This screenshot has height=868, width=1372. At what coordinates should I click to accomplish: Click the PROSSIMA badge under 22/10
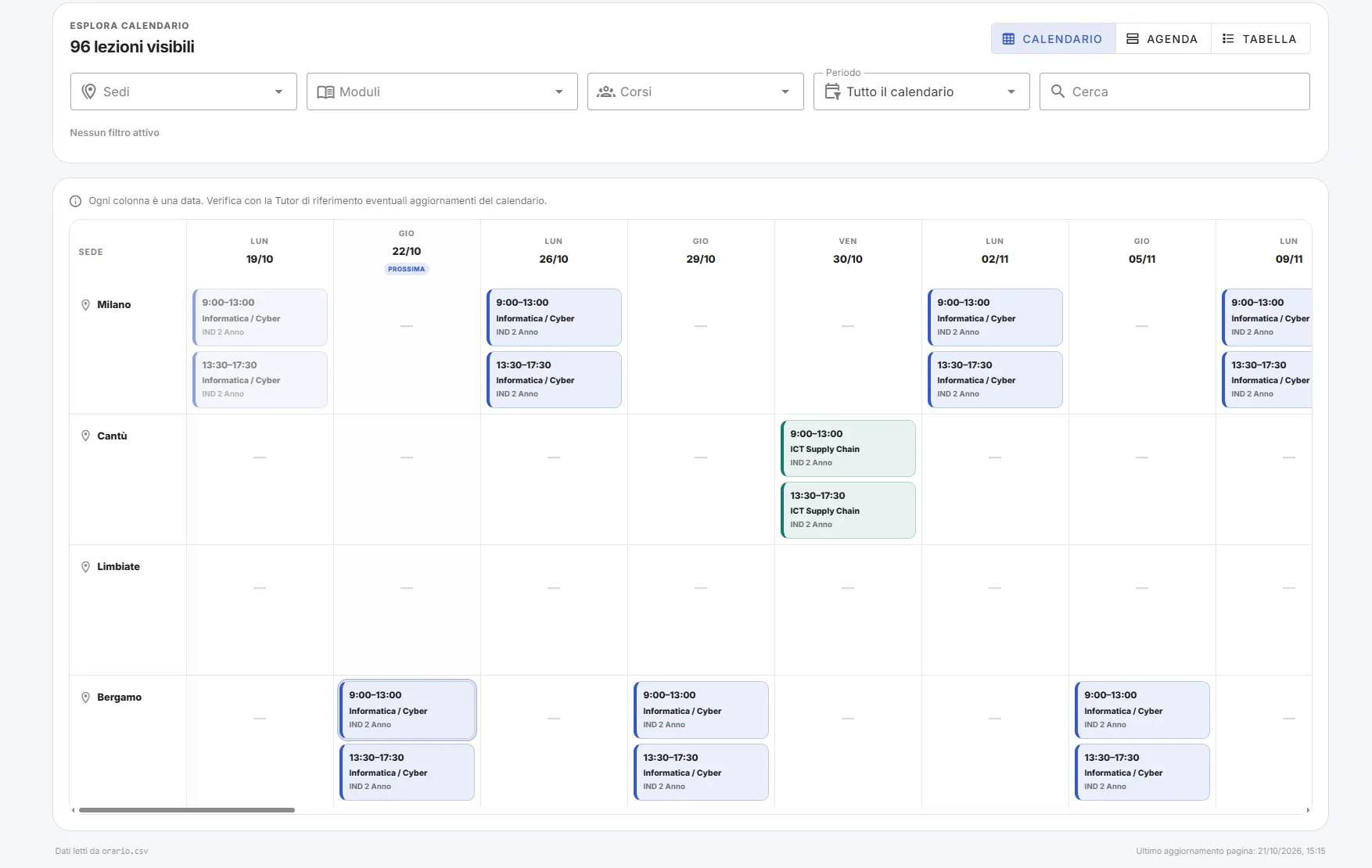pyautogui.click(x=407, y=269)
